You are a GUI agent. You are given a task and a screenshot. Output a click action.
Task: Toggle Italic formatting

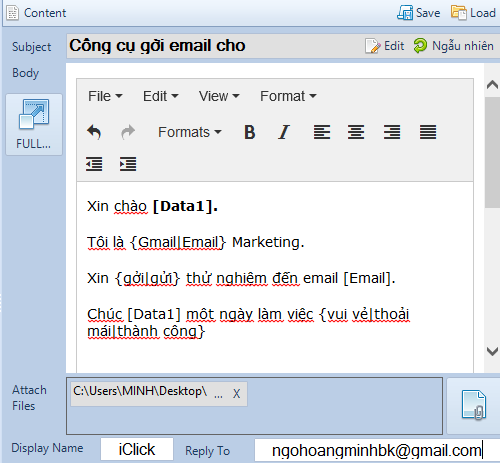coord(284,132)
